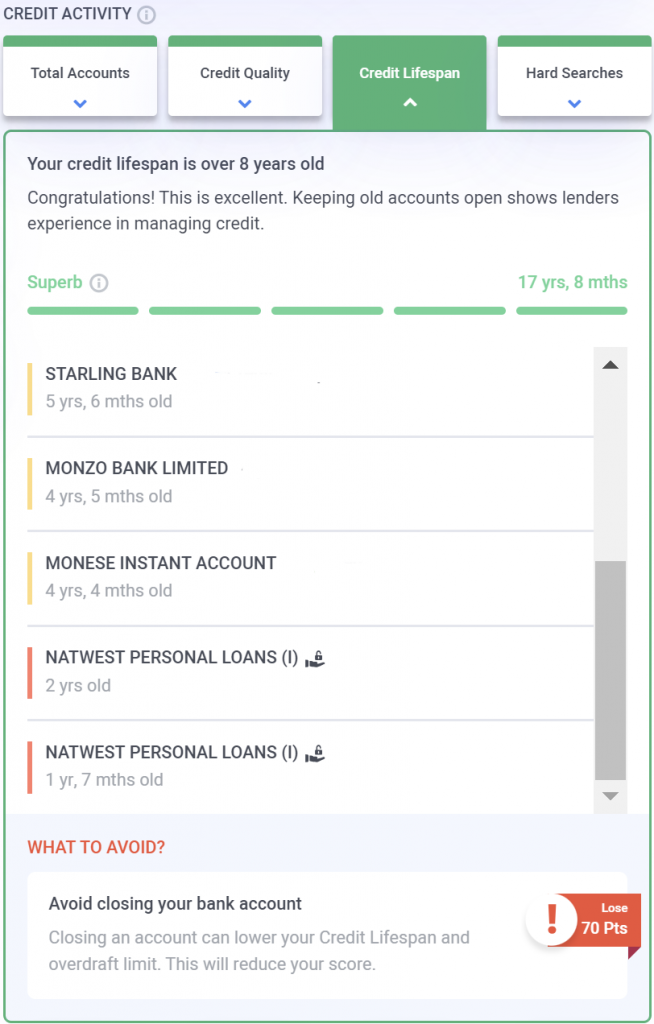The image size is (654, 1024).
Task: Open the Hard Searches tab
Action: 574,74
